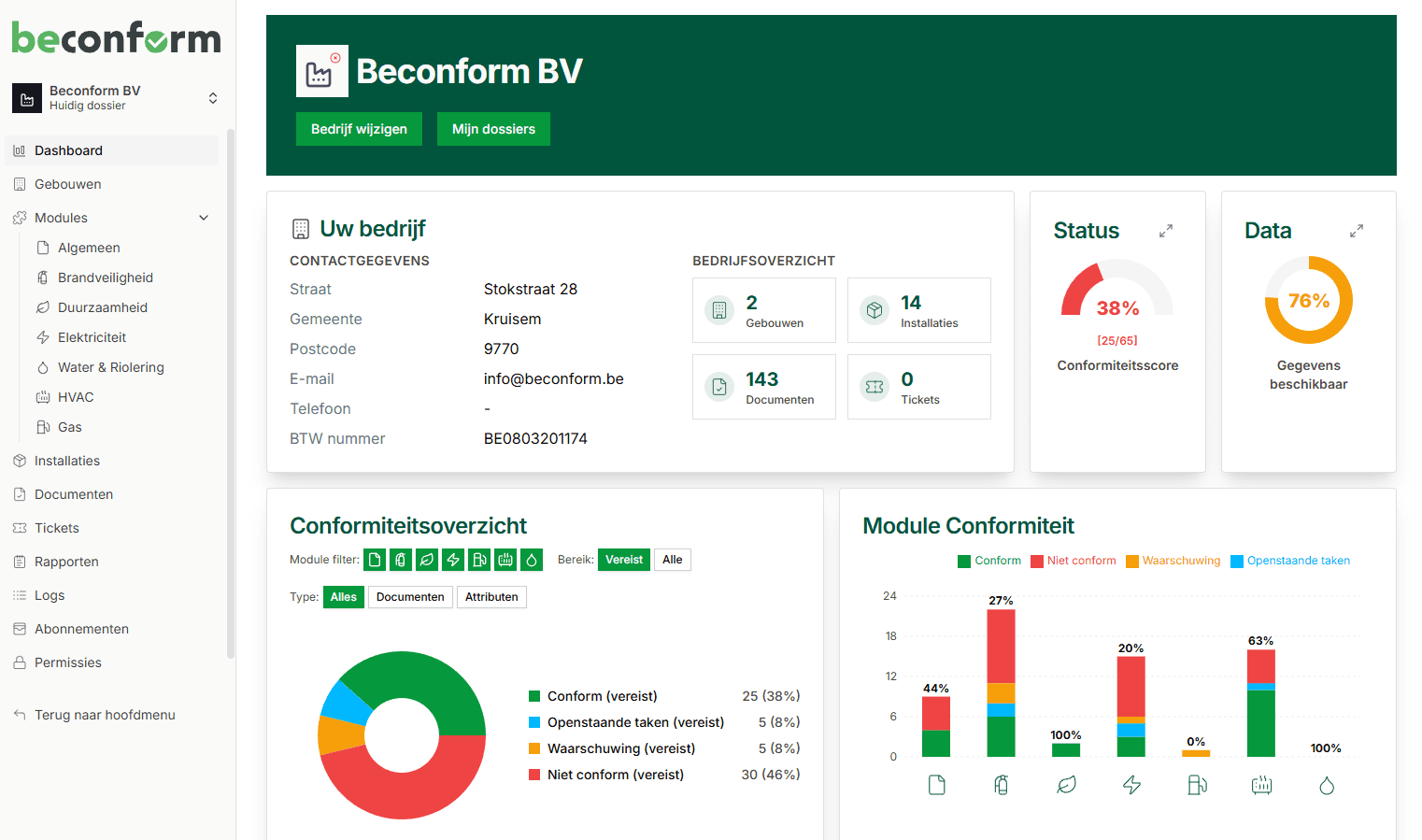Click the Bedrijf wijzigen button
This screenshot has width=1422, height=840.
click(x=359, y=129)
